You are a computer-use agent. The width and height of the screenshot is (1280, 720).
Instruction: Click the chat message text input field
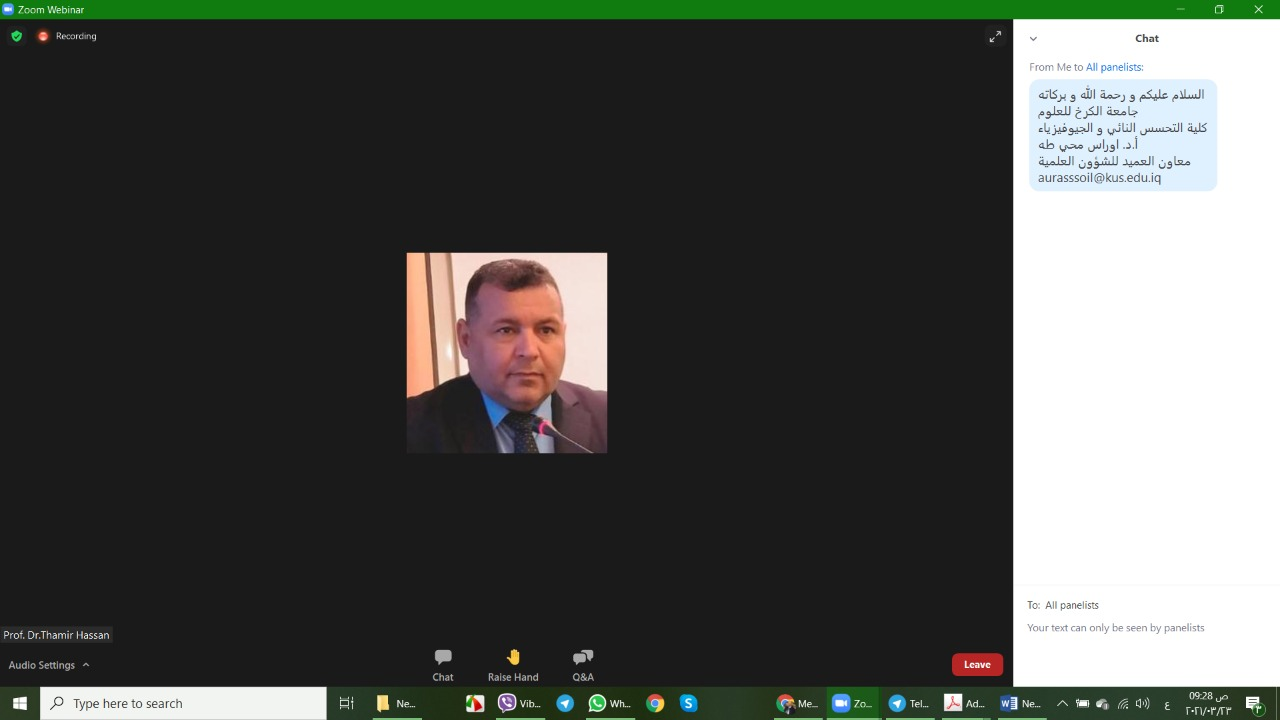coord(1146,650)
